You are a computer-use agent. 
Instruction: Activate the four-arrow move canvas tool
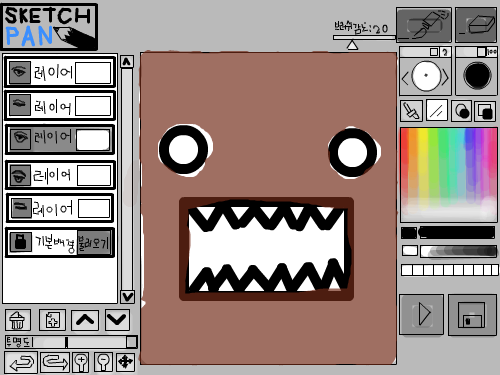click(125, 362)
